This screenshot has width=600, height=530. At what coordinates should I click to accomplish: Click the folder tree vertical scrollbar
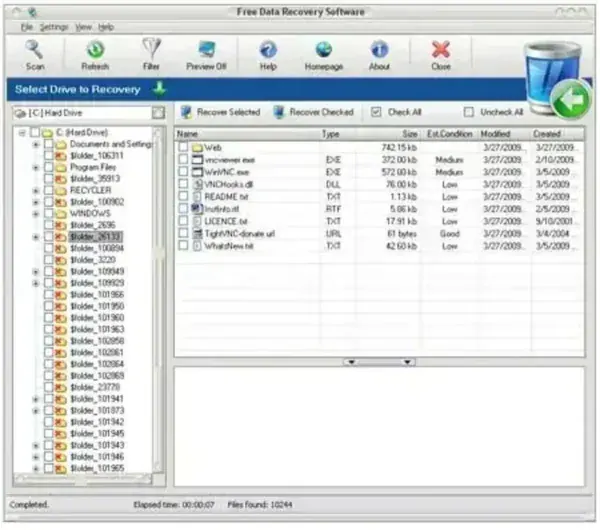158,300
